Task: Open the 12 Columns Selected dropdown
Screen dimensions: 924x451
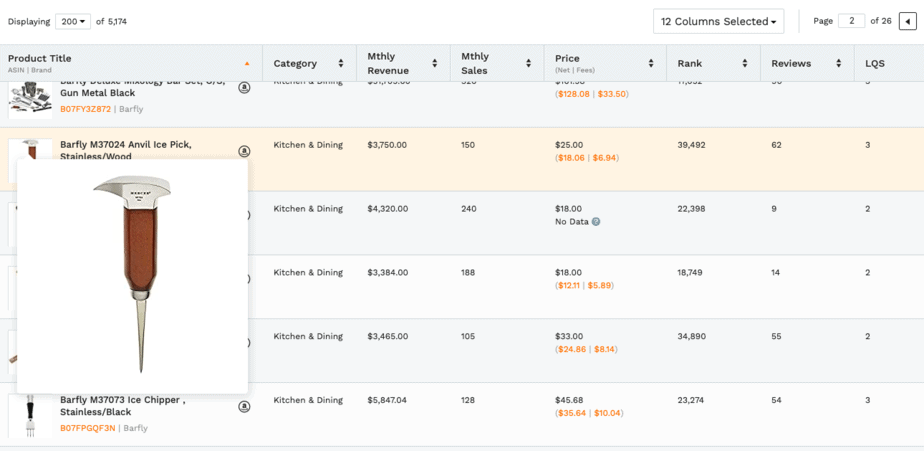Action: coord(718,21)
